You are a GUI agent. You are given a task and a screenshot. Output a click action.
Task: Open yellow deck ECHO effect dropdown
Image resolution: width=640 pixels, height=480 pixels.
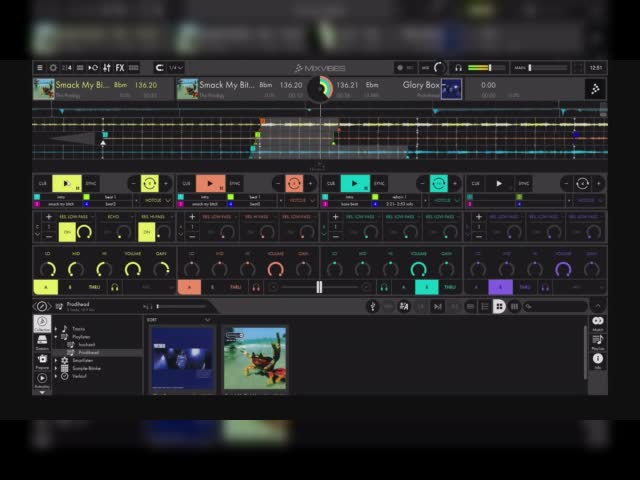point(117,216)
